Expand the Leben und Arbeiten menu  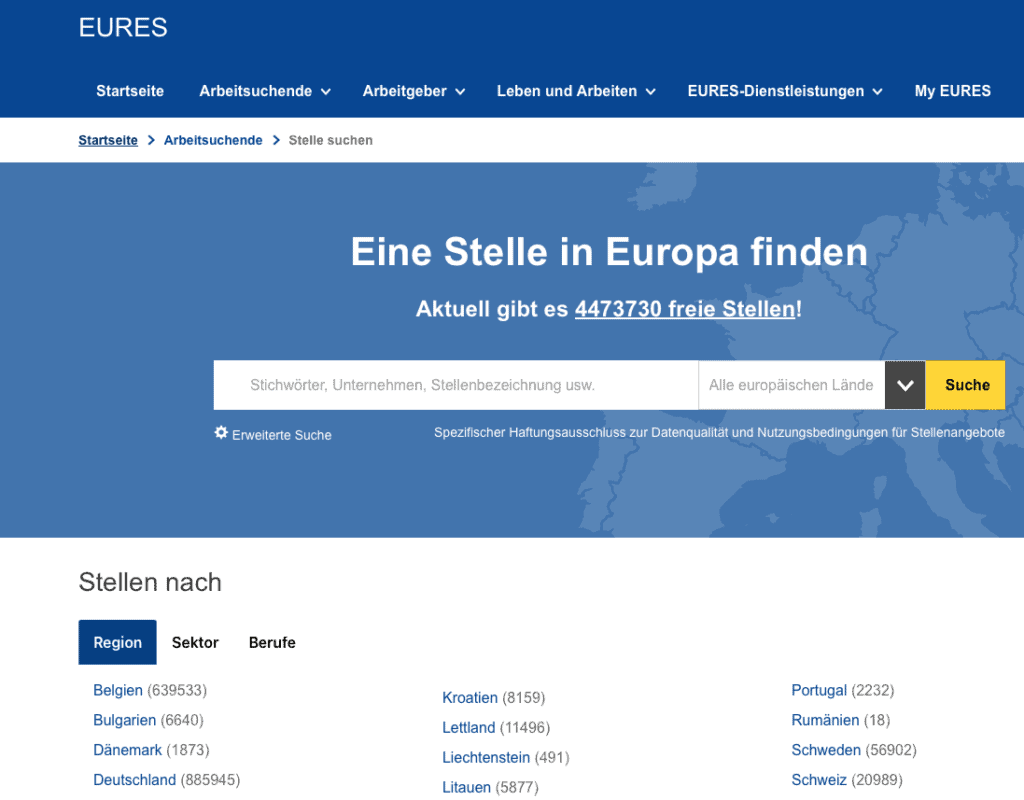(576, 91)
